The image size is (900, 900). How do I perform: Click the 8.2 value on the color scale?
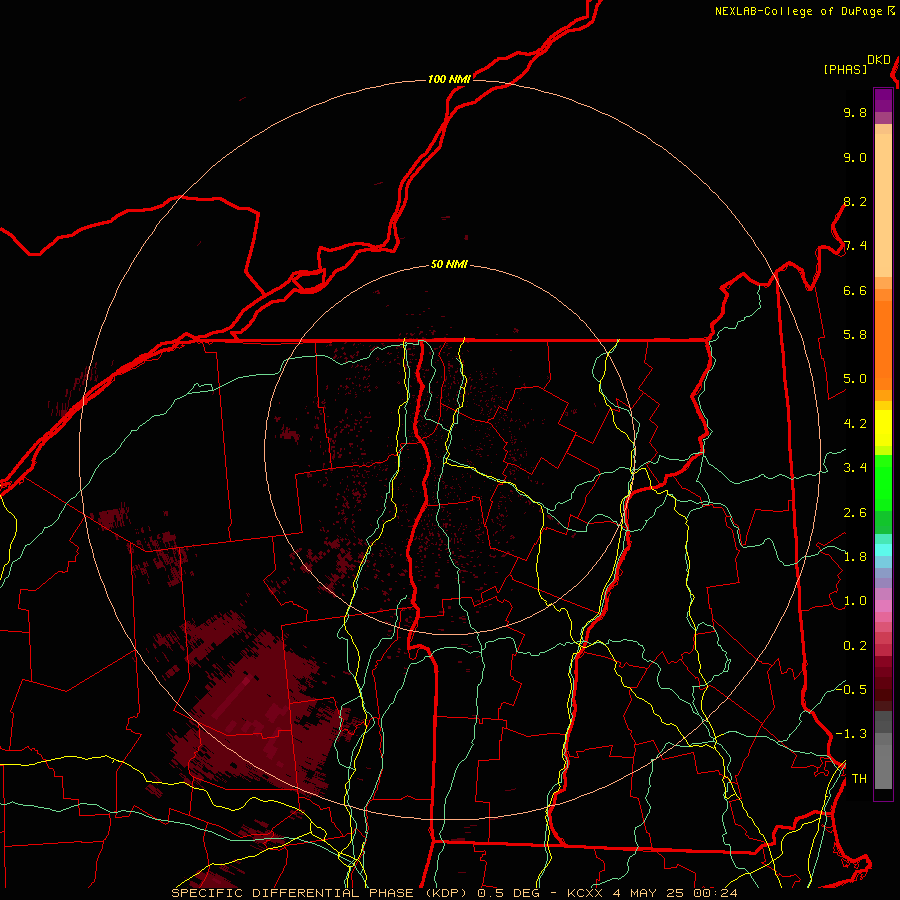coord(855,201)
